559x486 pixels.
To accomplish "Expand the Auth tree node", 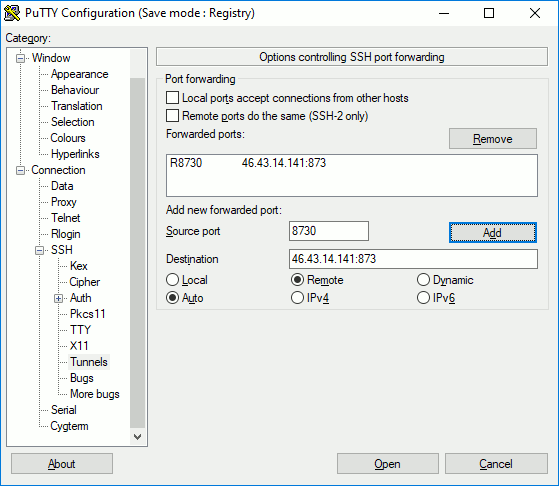I will pyautogui.click(x=58, y=298).
